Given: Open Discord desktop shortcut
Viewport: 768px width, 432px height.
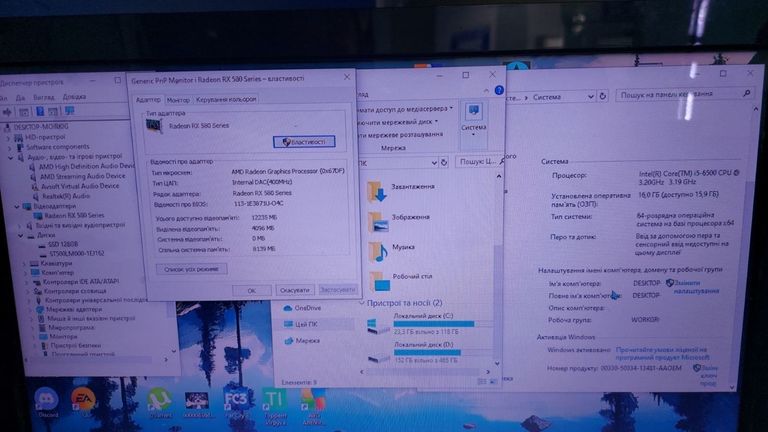Looking at the screenshot, I should [47, 399].
